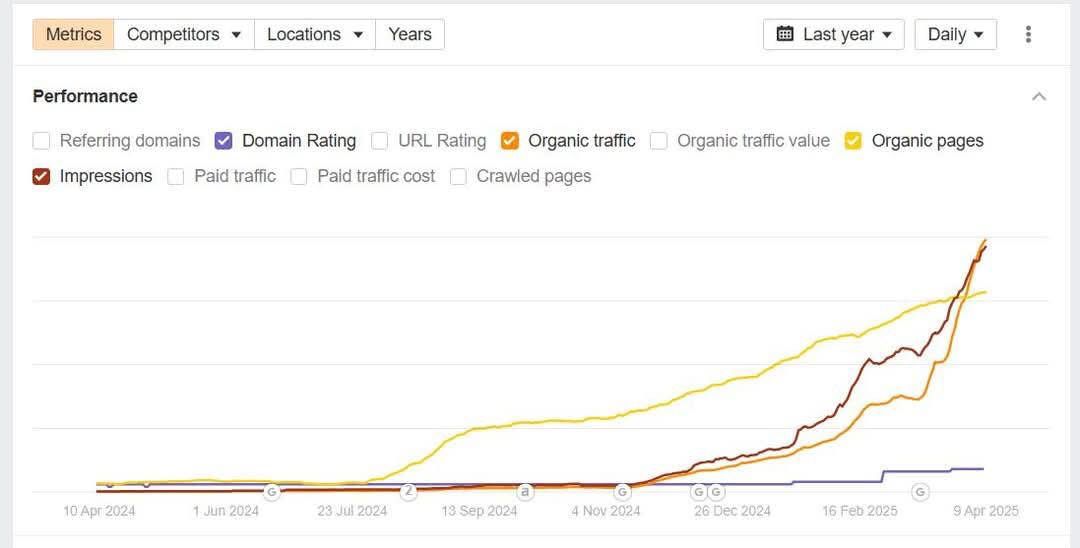Click the Z marker near 23 Jul 2024
This screenshot has width=1080, height=548.
(x=408, y=492)
